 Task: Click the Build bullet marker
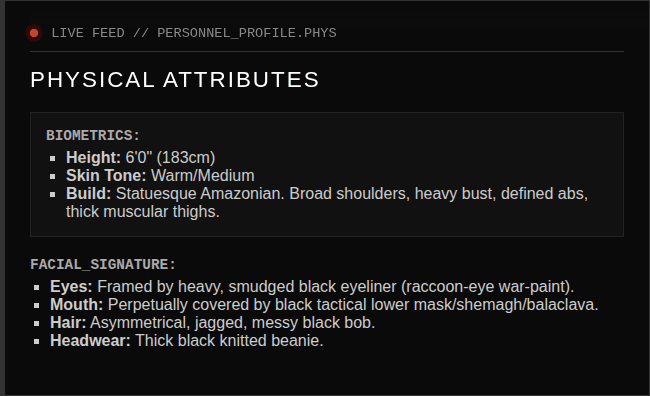[x=53, y=194]
